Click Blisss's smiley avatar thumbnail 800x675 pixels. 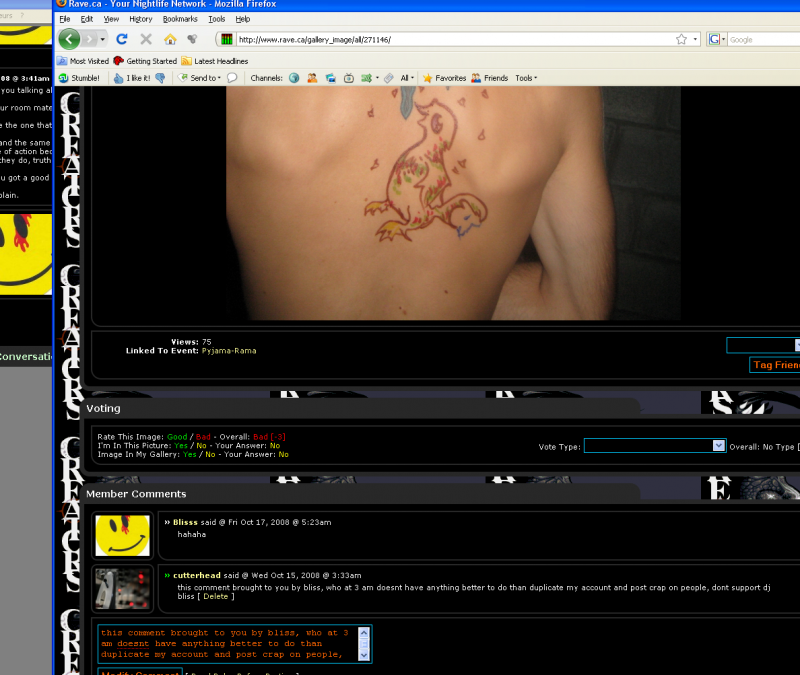122,535
